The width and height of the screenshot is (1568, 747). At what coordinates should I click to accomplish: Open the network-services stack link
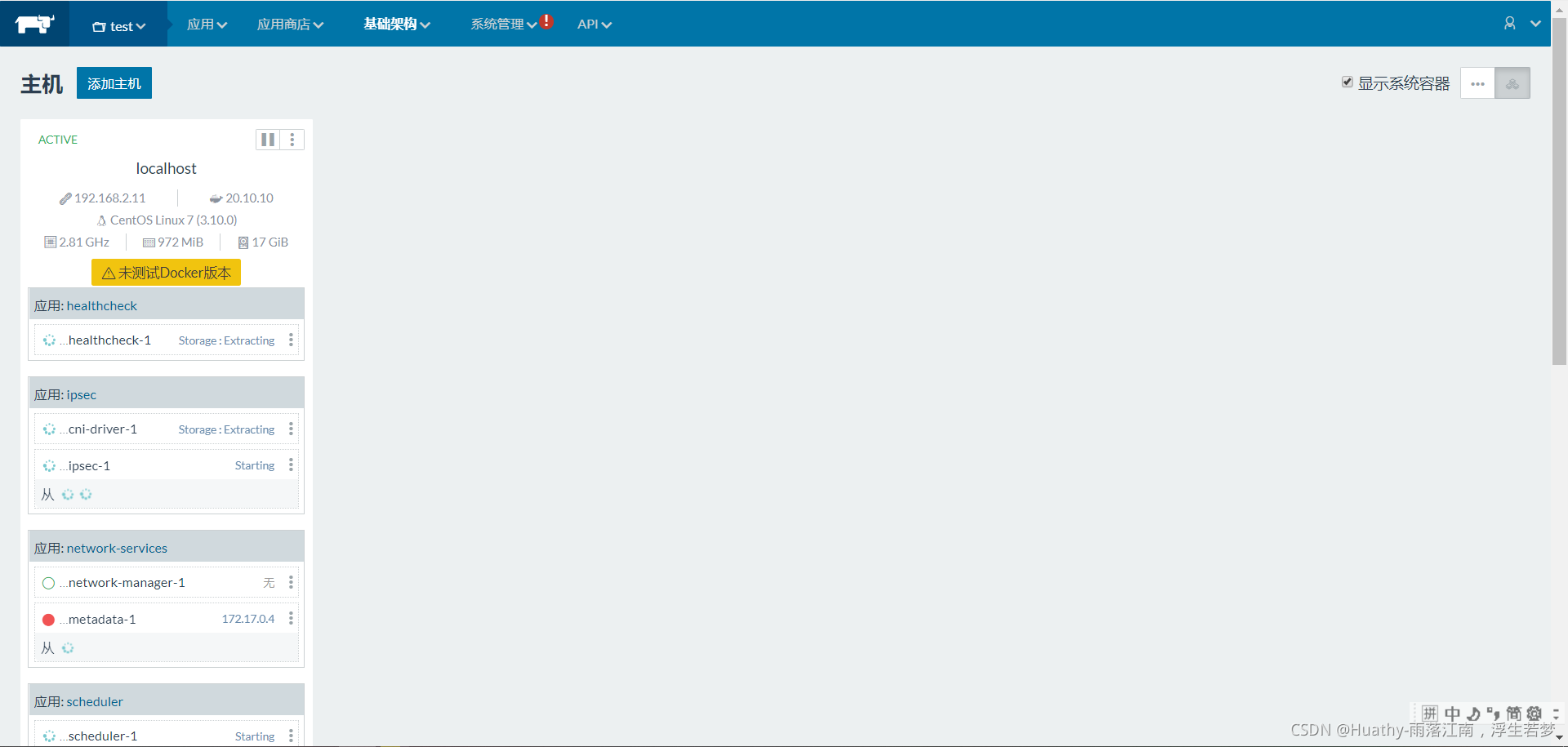(117, 548)
